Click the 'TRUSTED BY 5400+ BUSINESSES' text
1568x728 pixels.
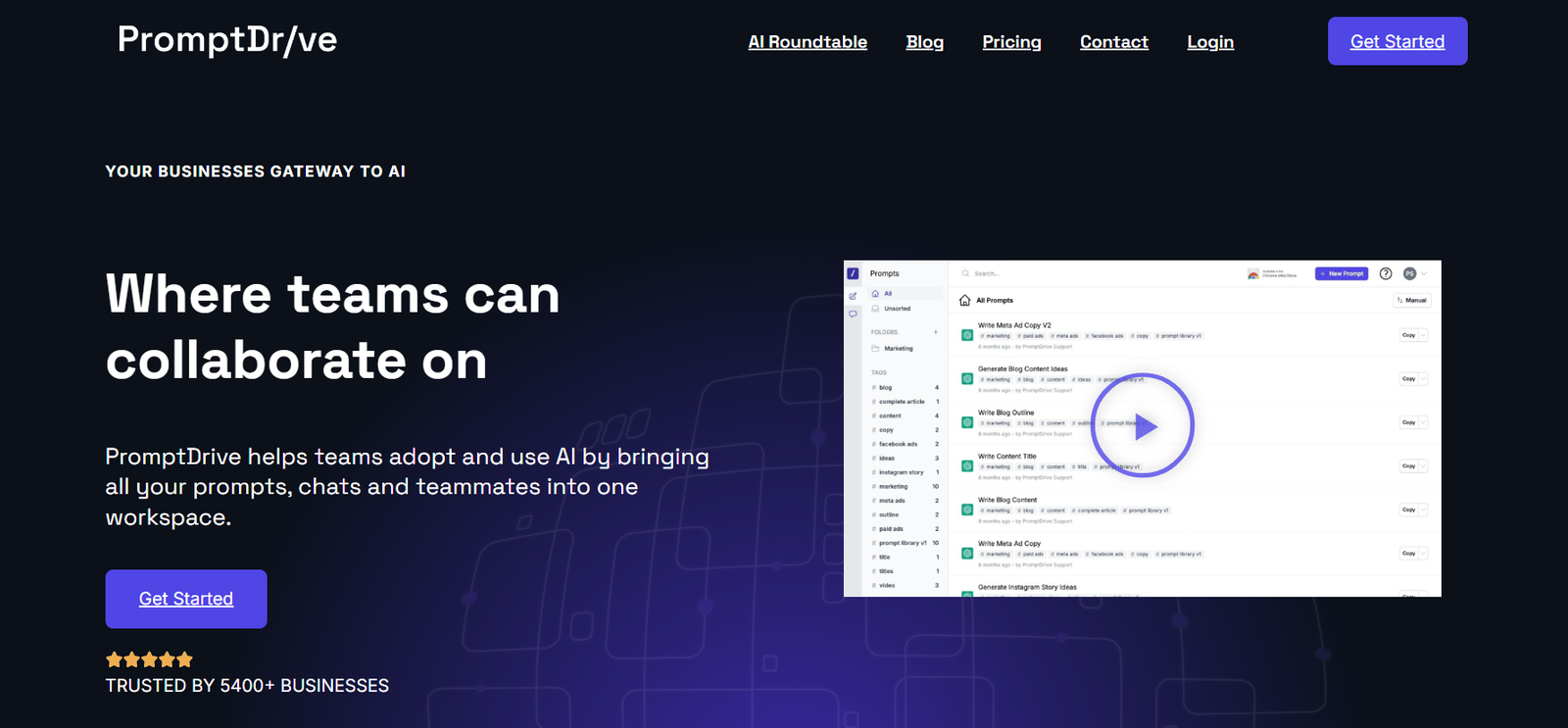point(247,686)
